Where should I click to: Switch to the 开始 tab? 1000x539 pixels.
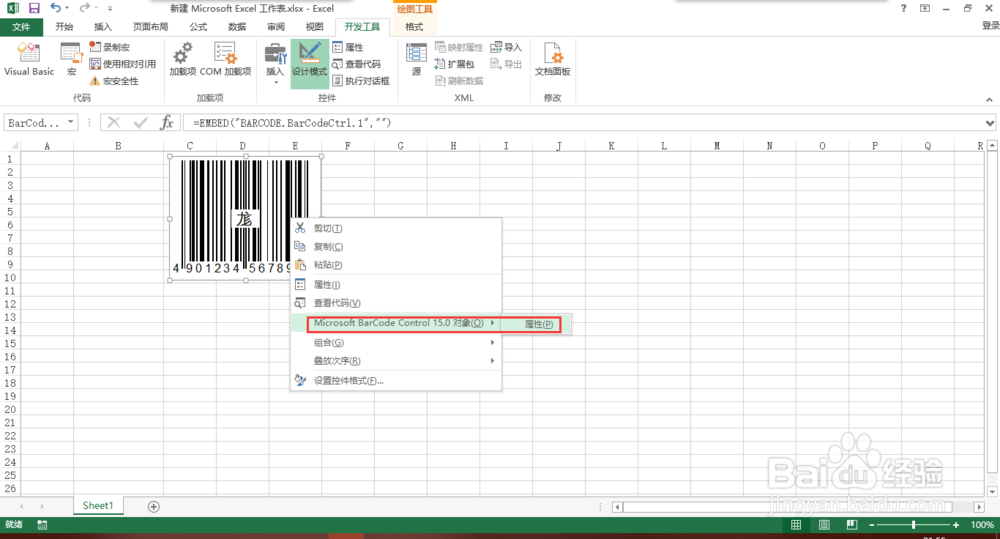click(64, 27)
